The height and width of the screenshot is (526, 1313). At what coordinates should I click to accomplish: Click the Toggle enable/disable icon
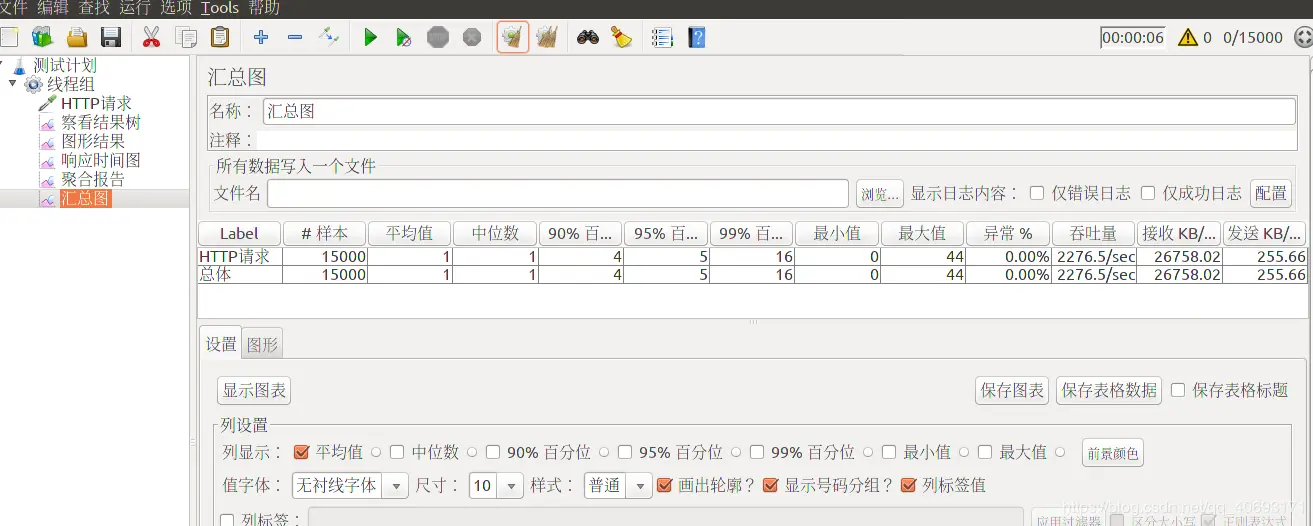pos(329,38)
